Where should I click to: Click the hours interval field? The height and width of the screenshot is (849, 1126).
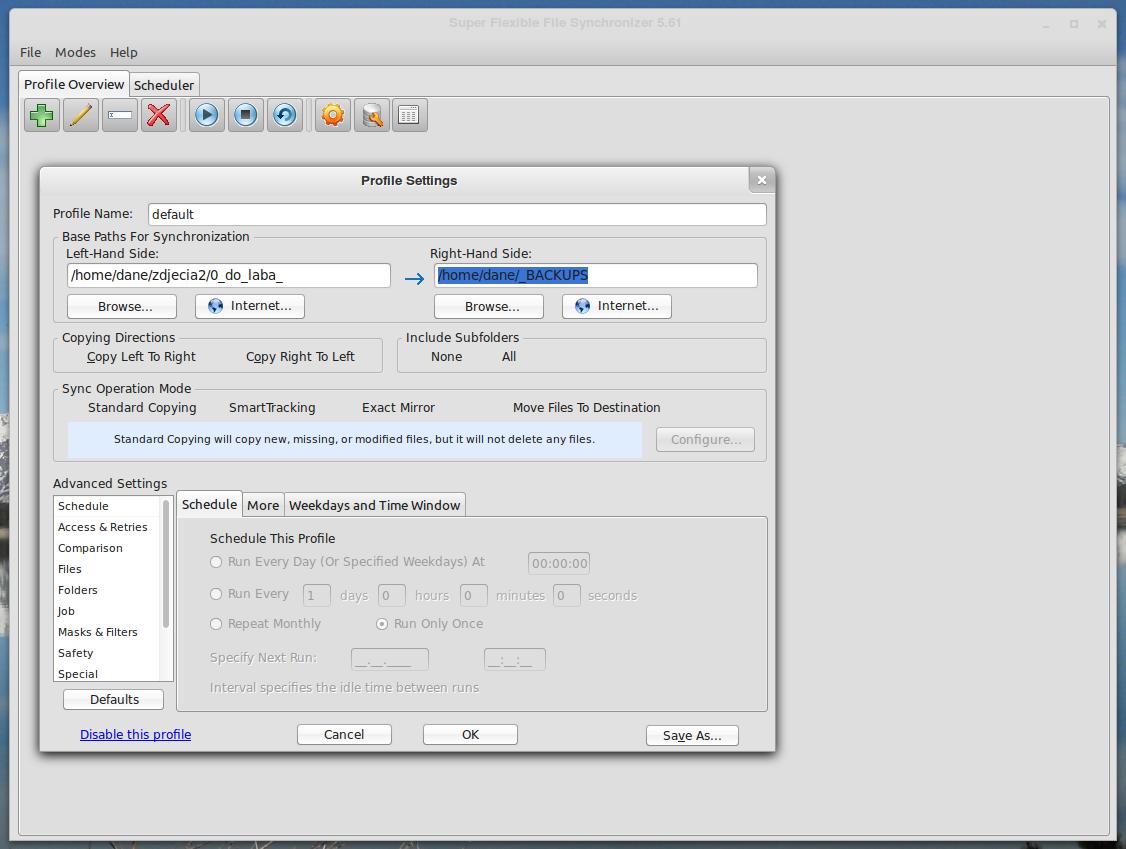(x=391, y=595)
